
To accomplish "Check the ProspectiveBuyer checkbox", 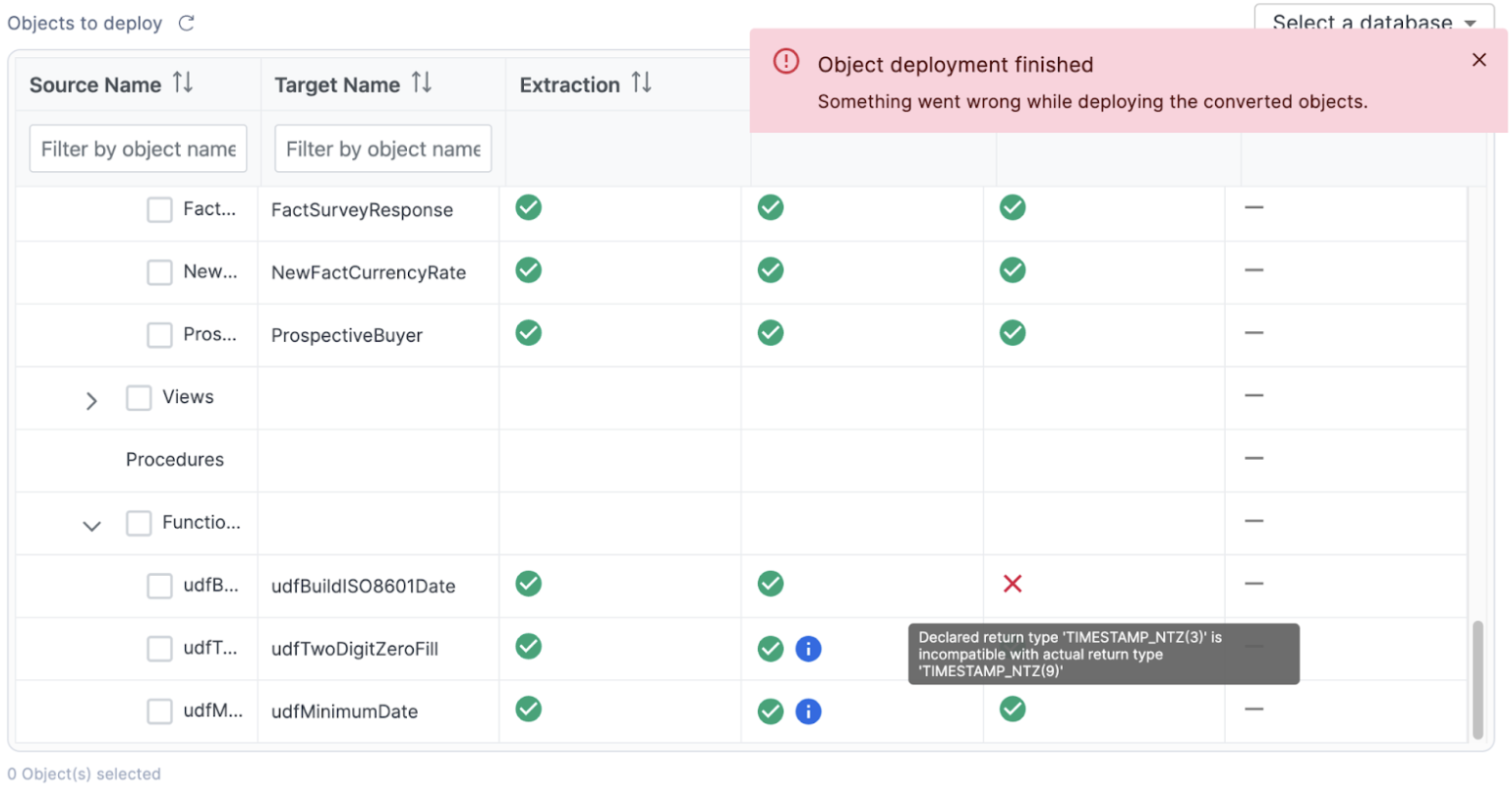I will pyautogui.click(x=159, y=334).
